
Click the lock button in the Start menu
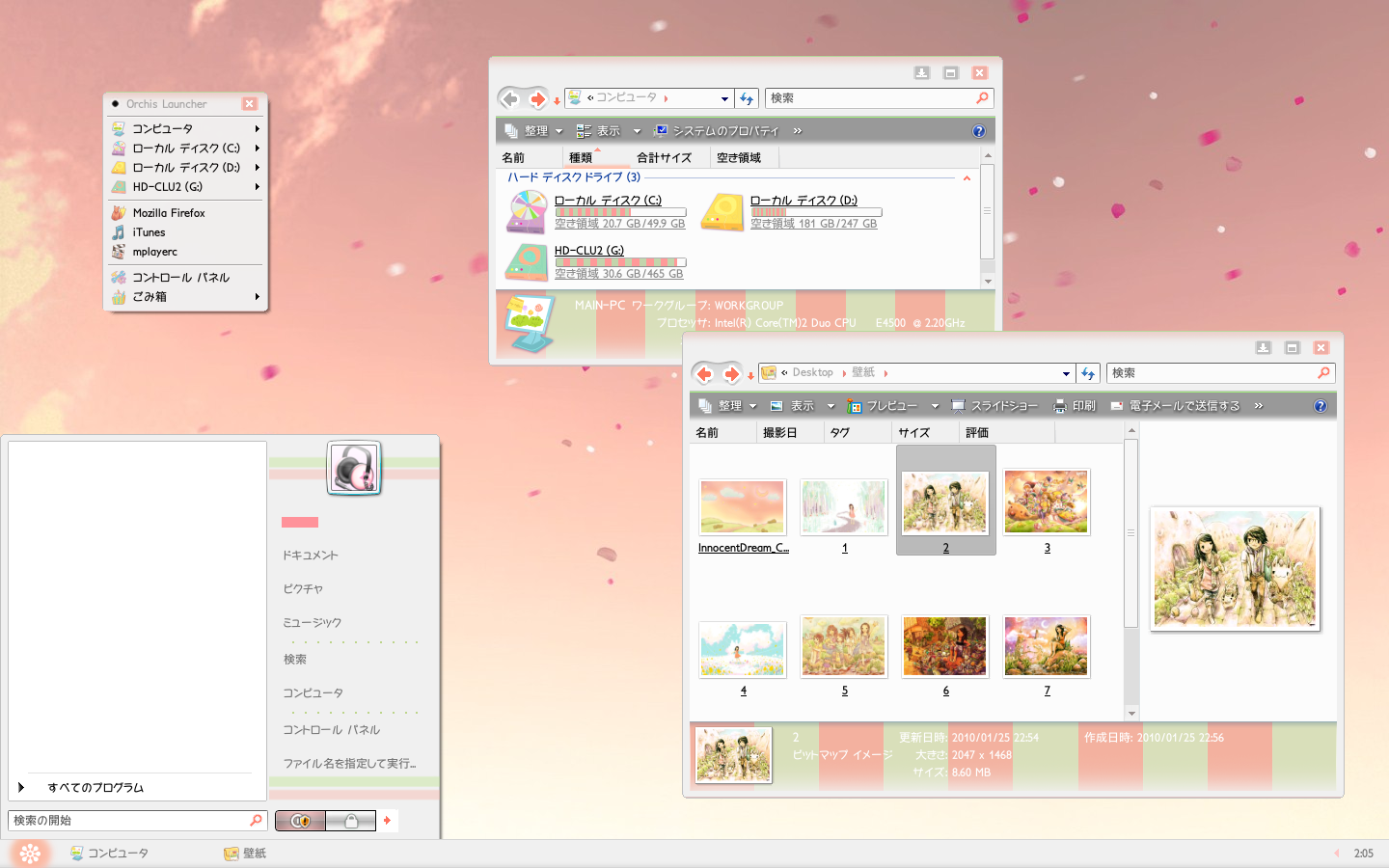point(350,821)
